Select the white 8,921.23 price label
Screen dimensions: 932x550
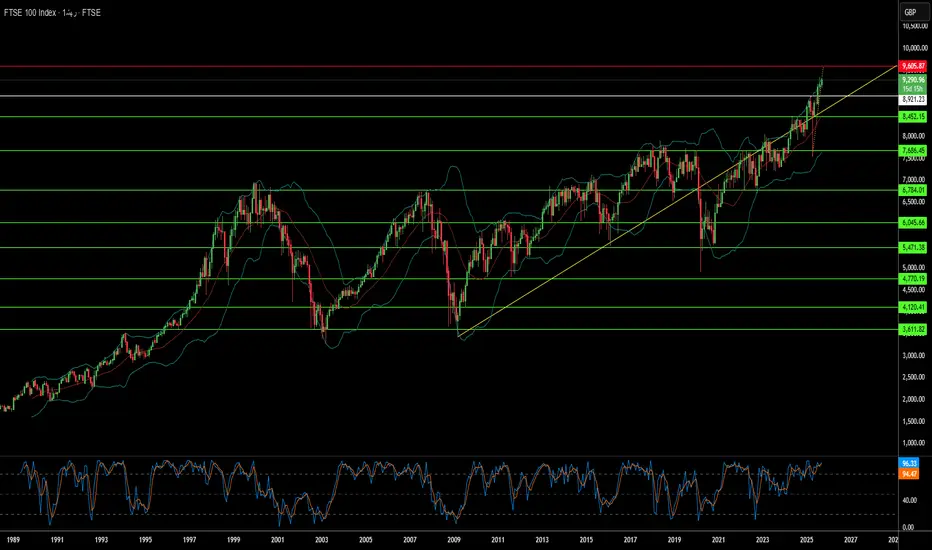(913, 100)
